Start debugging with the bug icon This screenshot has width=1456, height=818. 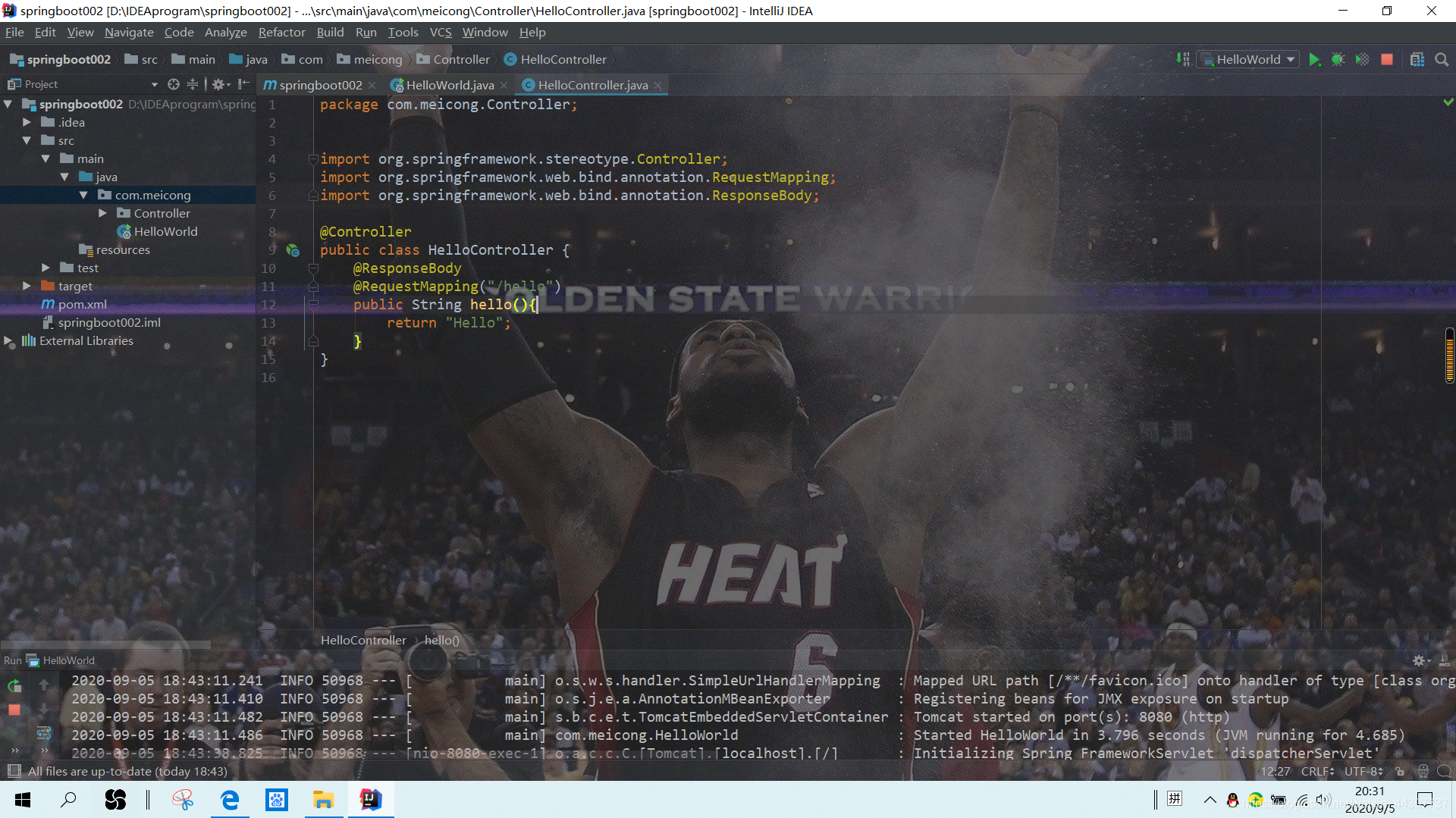click(x=1338, y=59)
